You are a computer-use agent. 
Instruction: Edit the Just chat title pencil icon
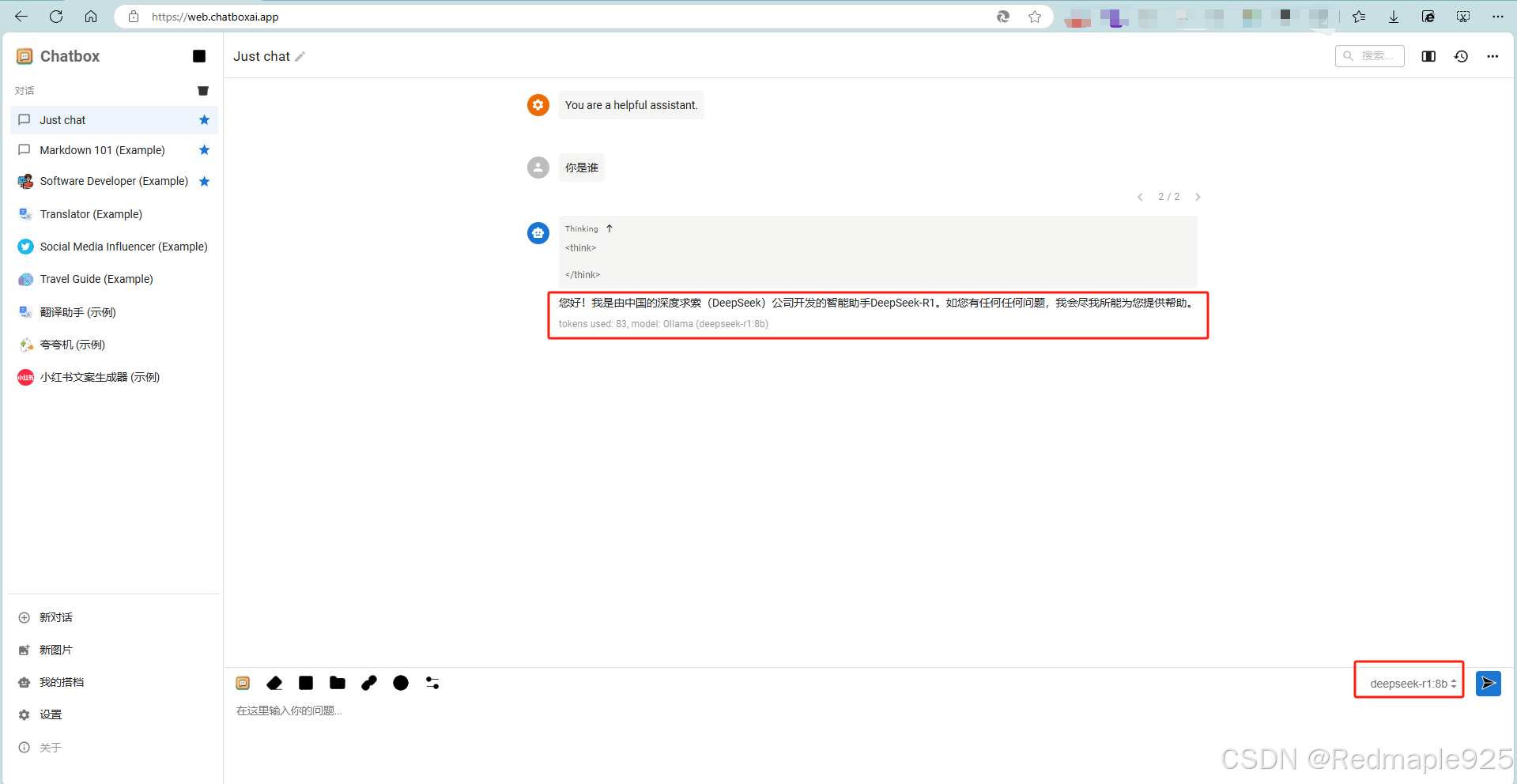pyautogui.click(x=300, y=57)
